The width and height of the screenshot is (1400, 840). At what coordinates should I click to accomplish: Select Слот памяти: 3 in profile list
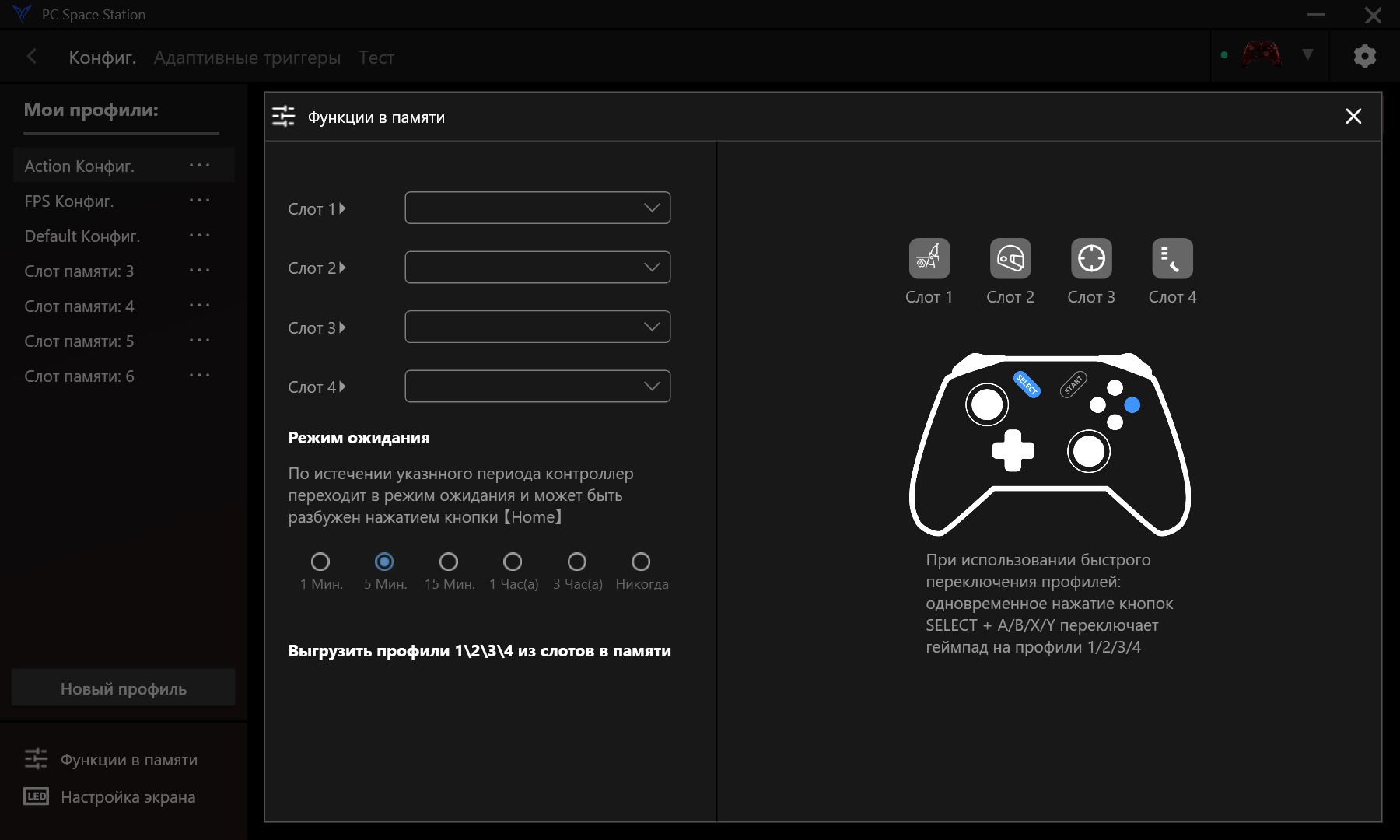point(79,271)
